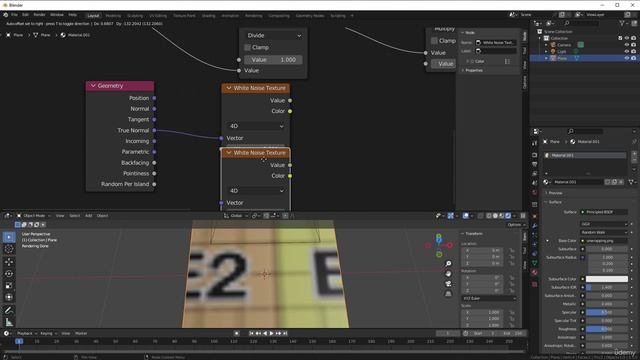Open the Render properties tab icon
This screenshot has height=360, width=640.
(535, 155)
